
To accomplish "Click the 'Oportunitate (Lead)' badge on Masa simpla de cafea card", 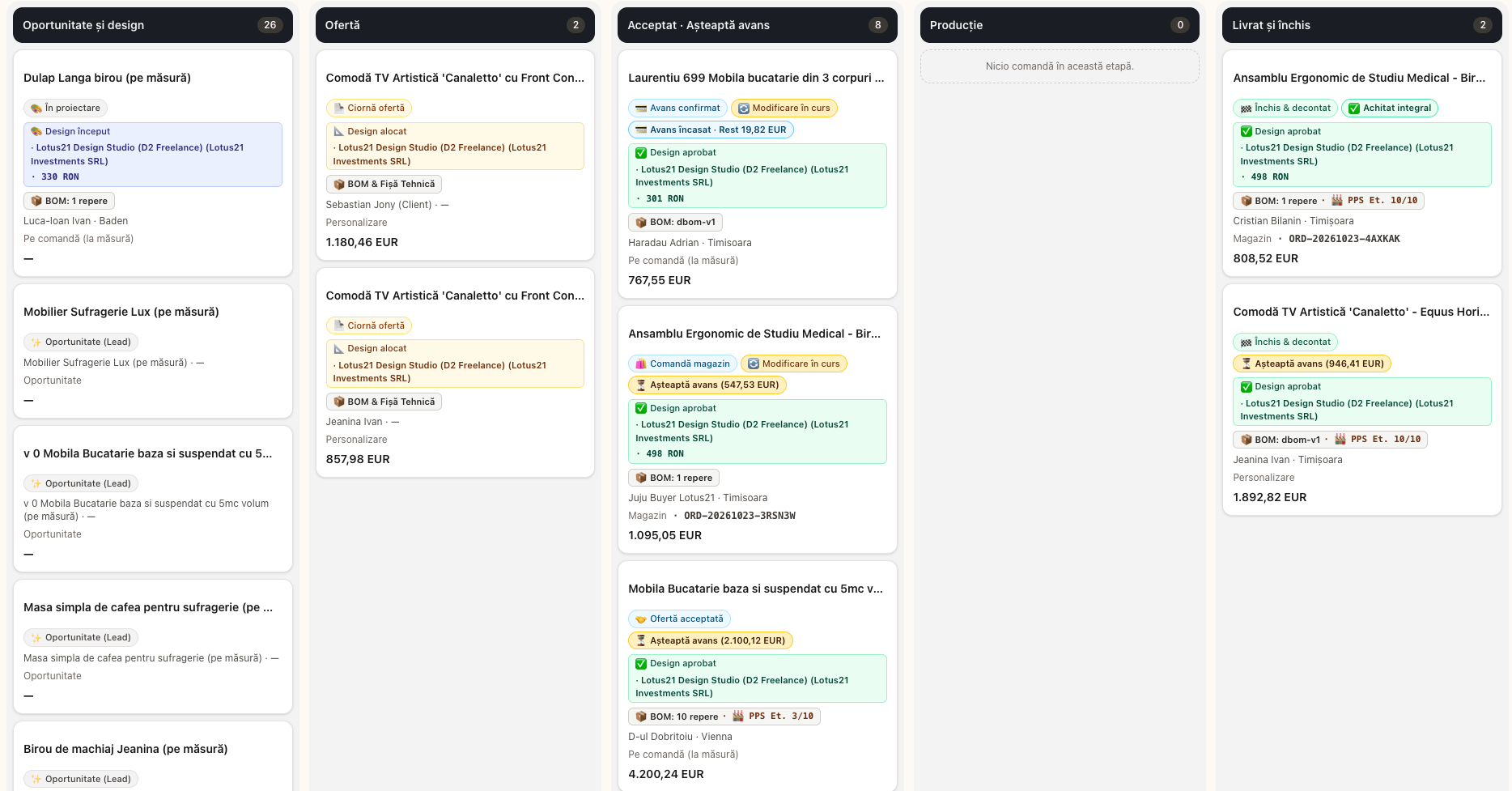I will 81,637.
